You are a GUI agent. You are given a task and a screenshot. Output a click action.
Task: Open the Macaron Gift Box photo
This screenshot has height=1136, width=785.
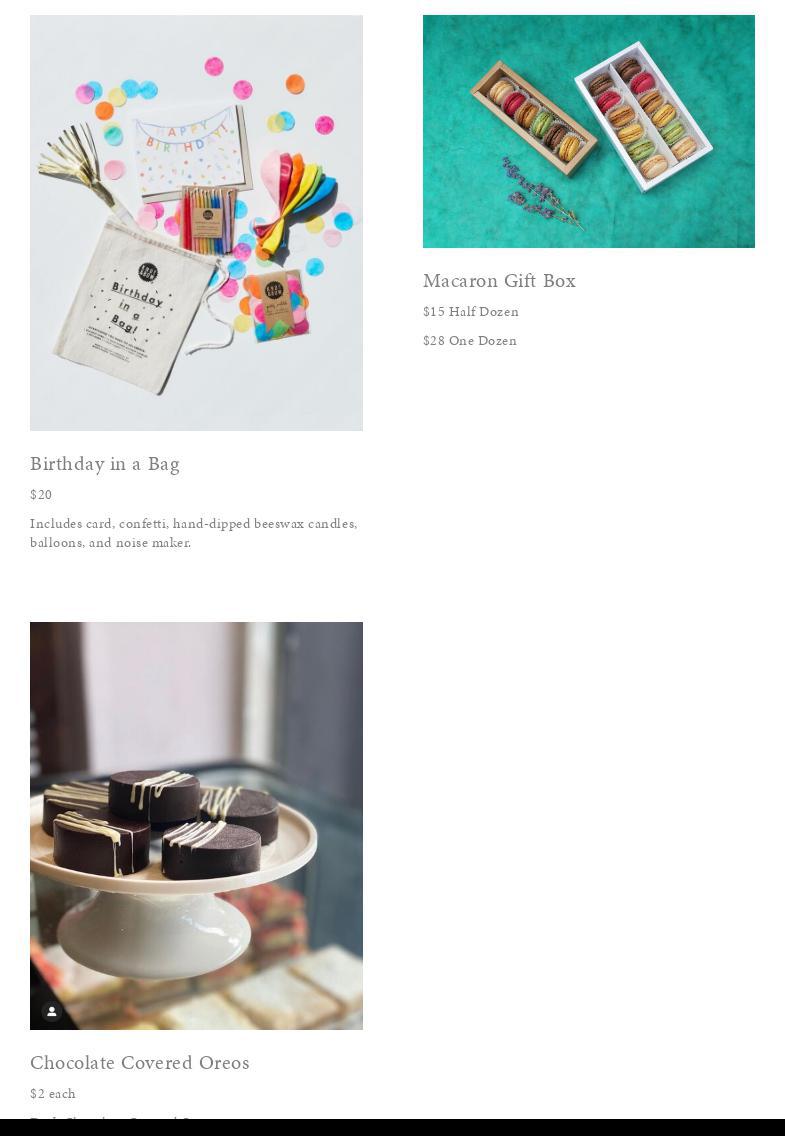(x=589, y=131)
